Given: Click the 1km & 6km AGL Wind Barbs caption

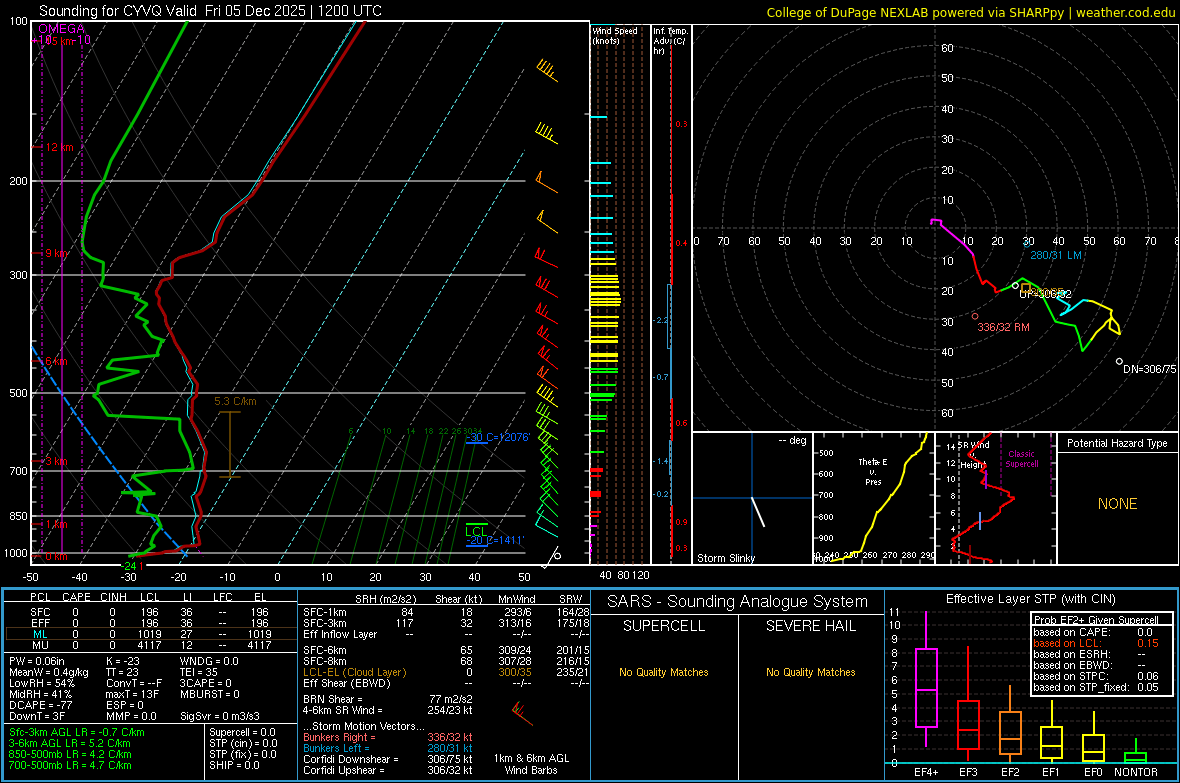Looking at the screenshot, I should click(531, 764).
